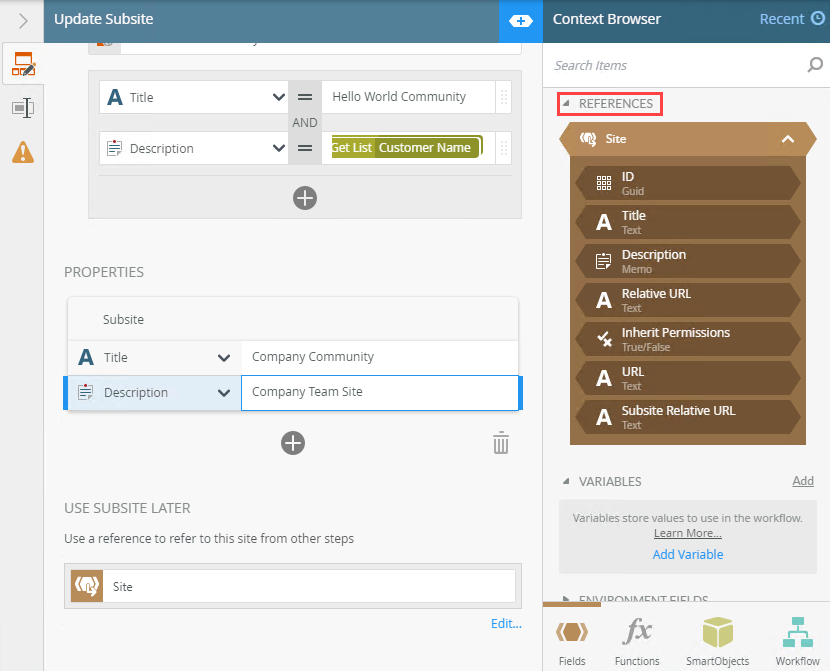Click the search magnifier icon
The height and width of the screenshot is (671, 830).
[815, 65]
